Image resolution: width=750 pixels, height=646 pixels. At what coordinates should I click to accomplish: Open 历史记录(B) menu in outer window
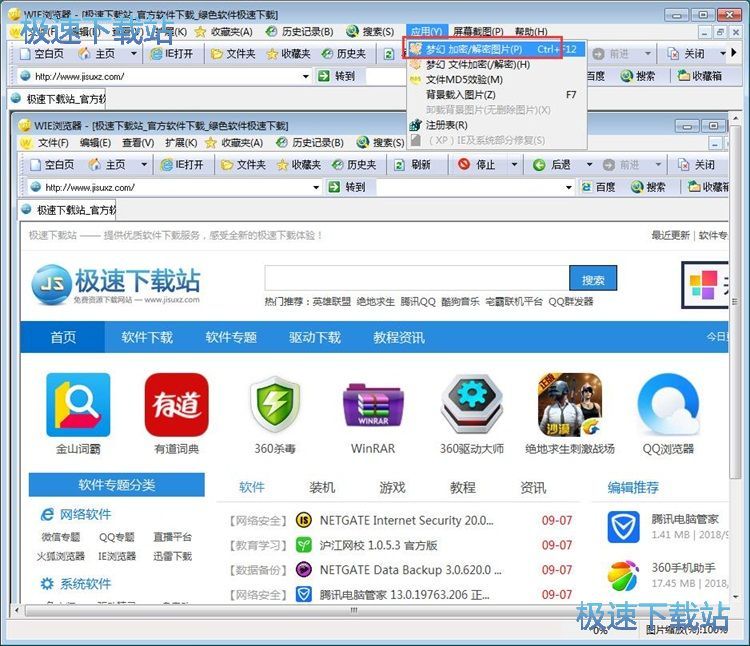point(300,32)
